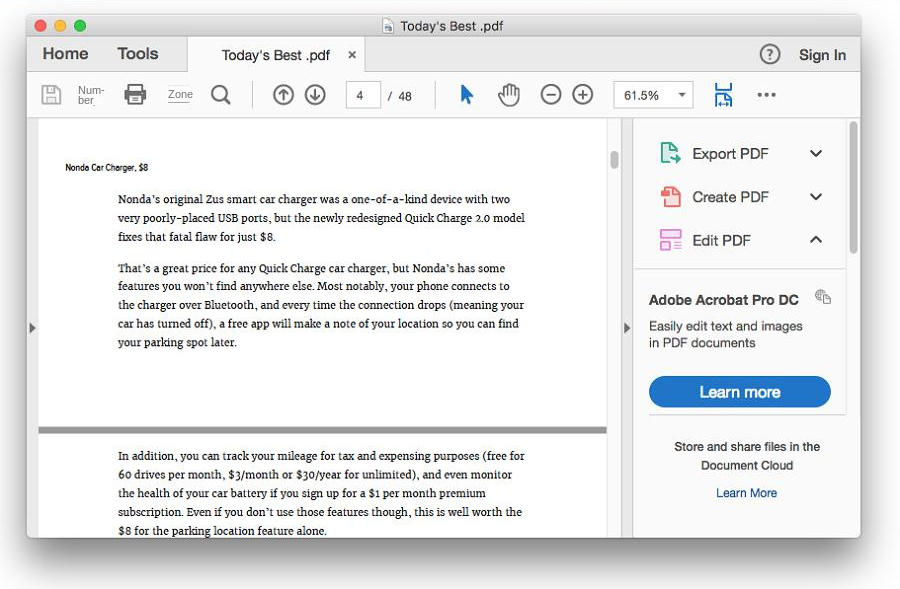
Task: Open the three-dots more tools menu
Action: (x=766, y=95)
